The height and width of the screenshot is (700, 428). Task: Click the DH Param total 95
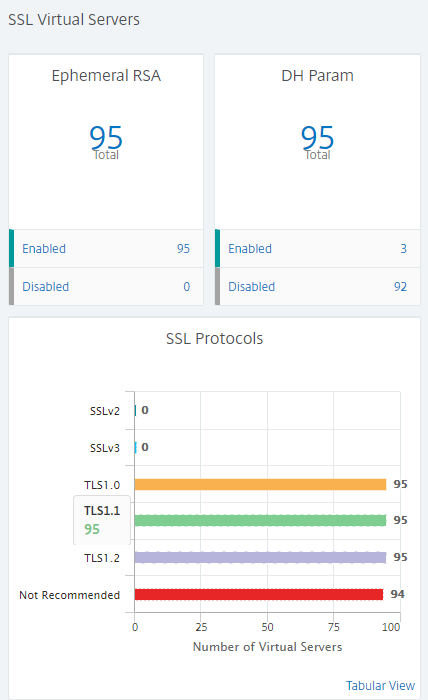pos(317,138)
